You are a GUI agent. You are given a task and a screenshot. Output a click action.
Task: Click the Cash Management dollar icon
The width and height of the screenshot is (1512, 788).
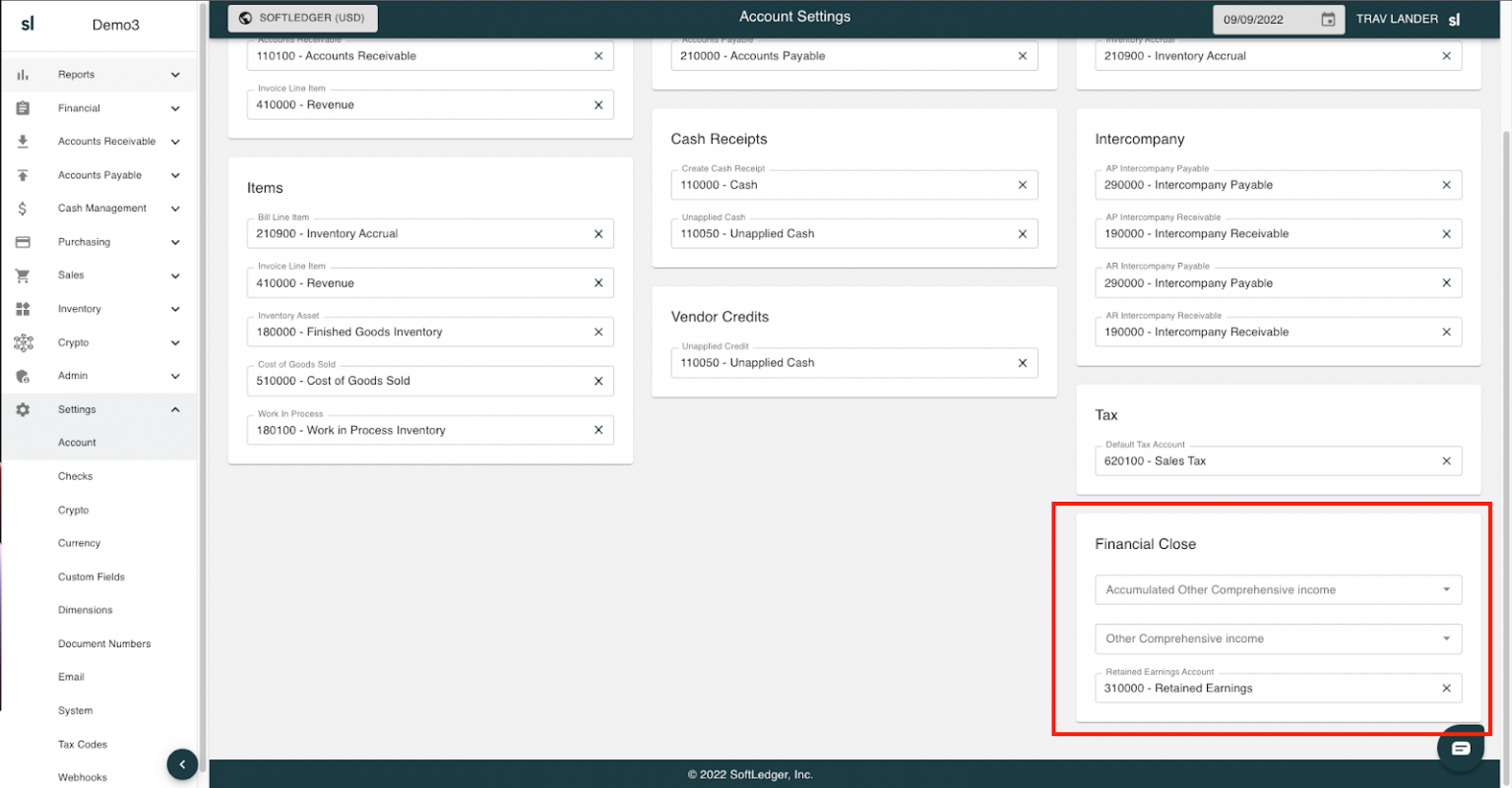coord(23,209)
